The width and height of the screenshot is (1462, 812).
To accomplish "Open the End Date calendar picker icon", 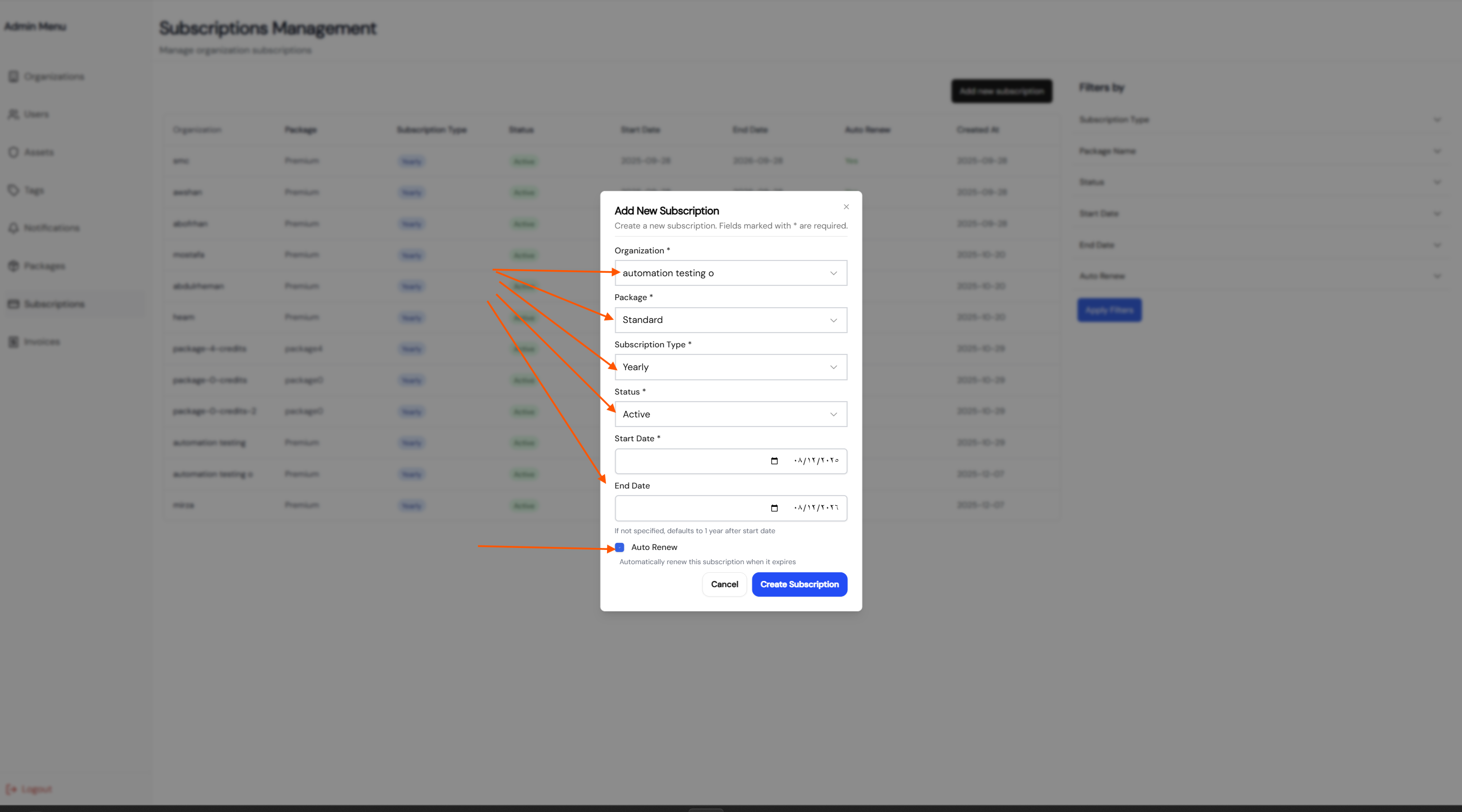I will coord(774,508).
